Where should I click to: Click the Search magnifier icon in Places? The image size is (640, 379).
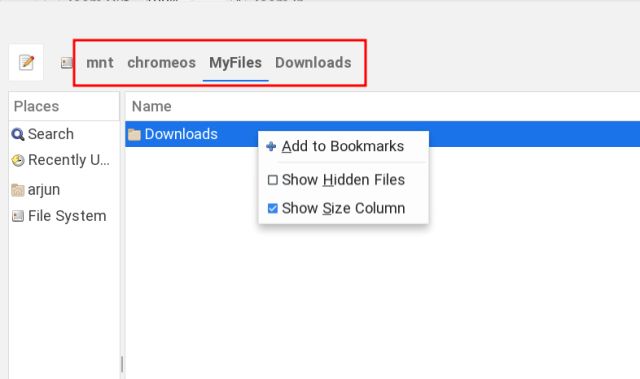(x=18, y=134)
